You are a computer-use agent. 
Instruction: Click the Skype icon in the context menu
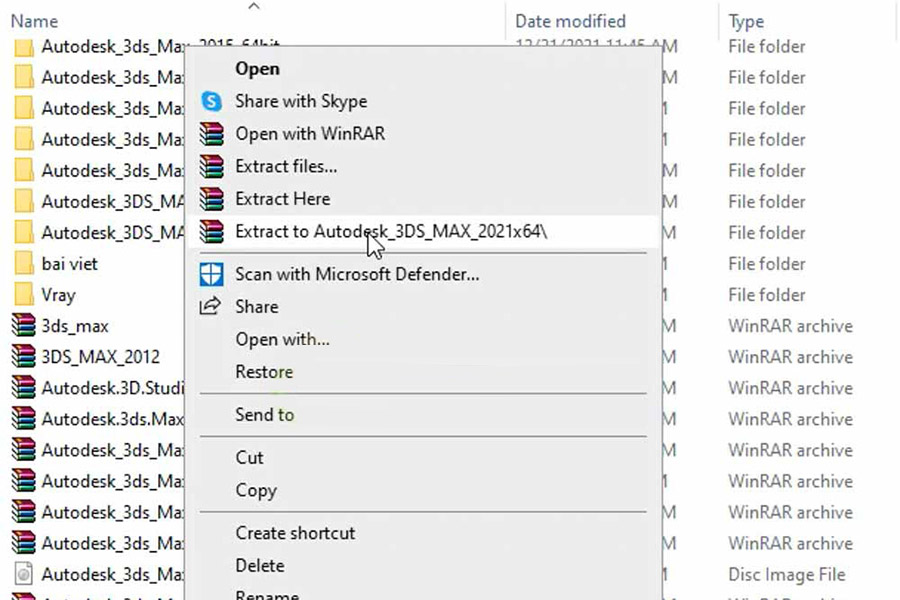[212, 102]
